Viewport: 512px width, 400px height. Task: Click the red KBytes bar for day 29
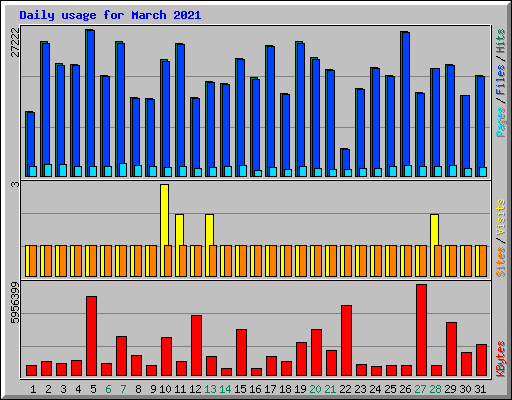451,349
